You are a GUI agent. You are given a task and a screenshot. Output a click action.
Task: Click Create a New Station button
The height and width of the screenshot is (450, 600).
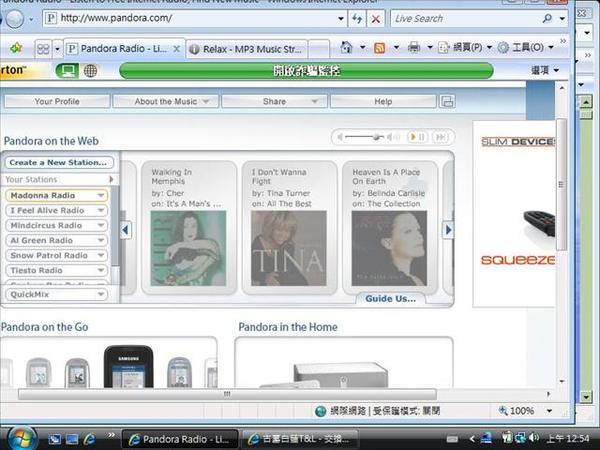[x=59, y=162]
